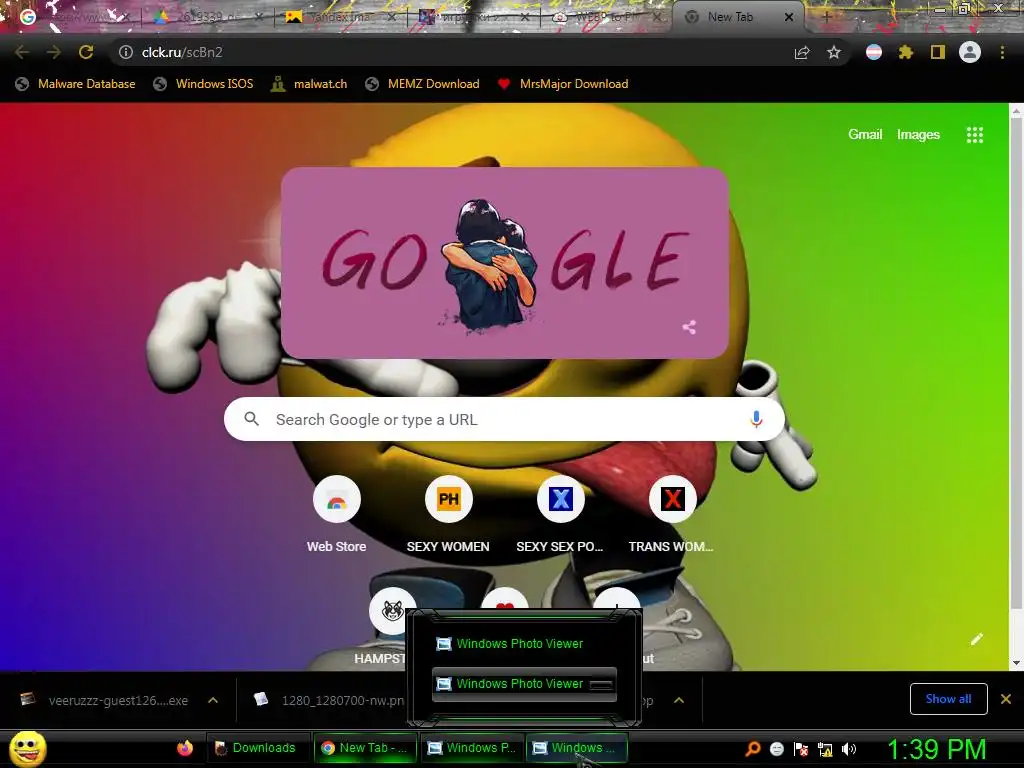Open the volume speaker tray icon
Viewport: 1024px width, 768px height.
coord(849,748)
